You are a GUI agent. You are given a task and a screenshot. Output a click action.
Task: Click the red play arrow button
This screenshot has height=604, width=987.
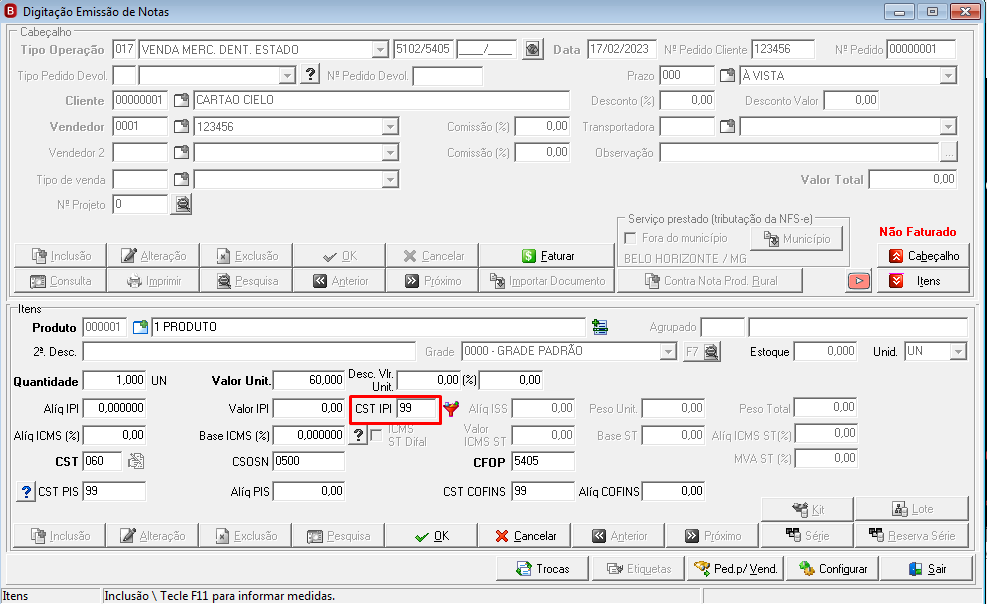(x=859, y=281)
